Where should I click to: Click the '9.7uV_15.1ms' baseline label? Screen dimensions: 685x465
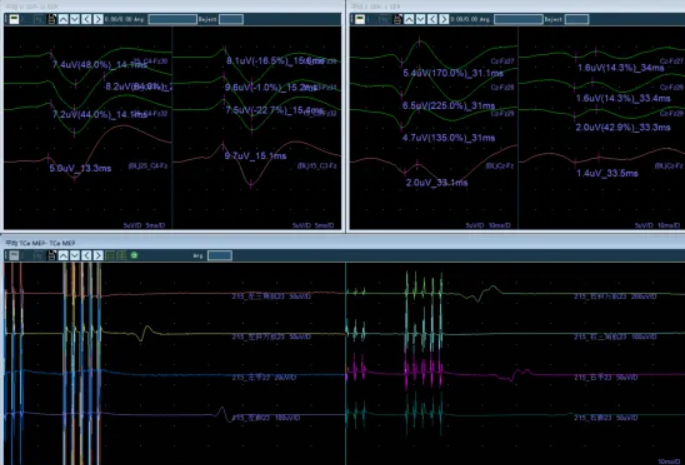tap(256, 156)
